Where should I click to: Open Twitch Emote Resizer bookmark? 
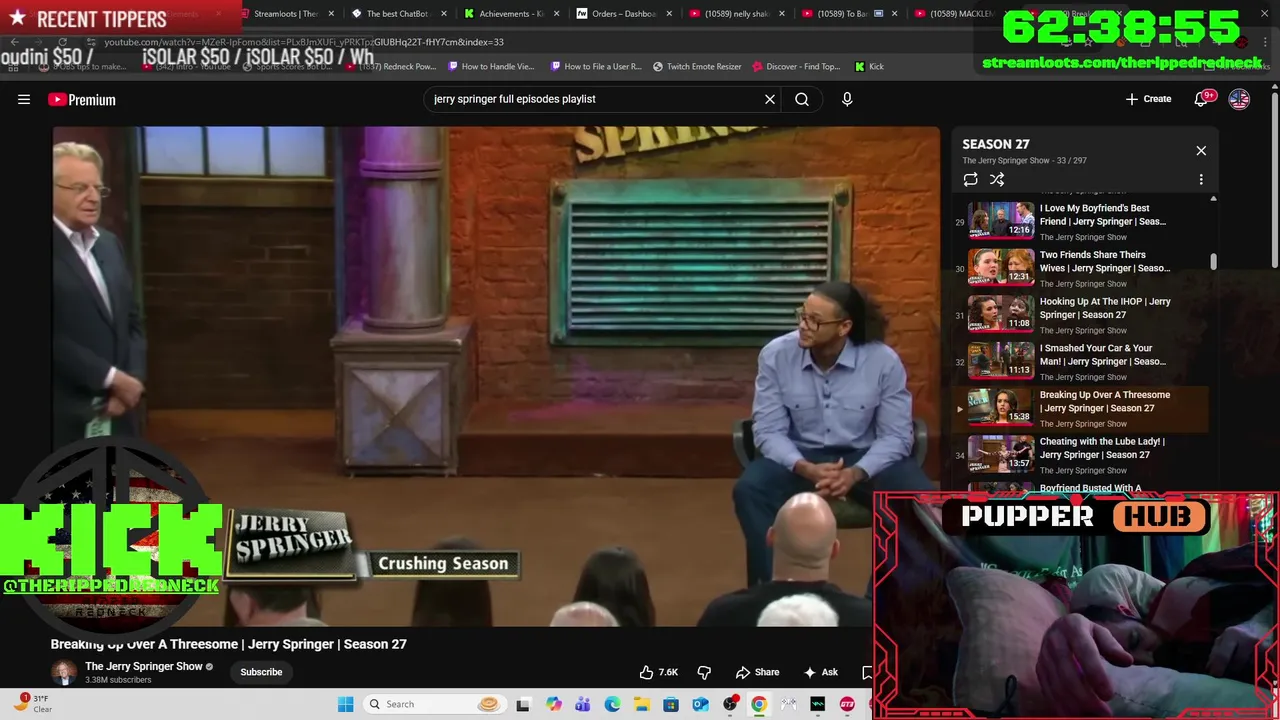697,67
